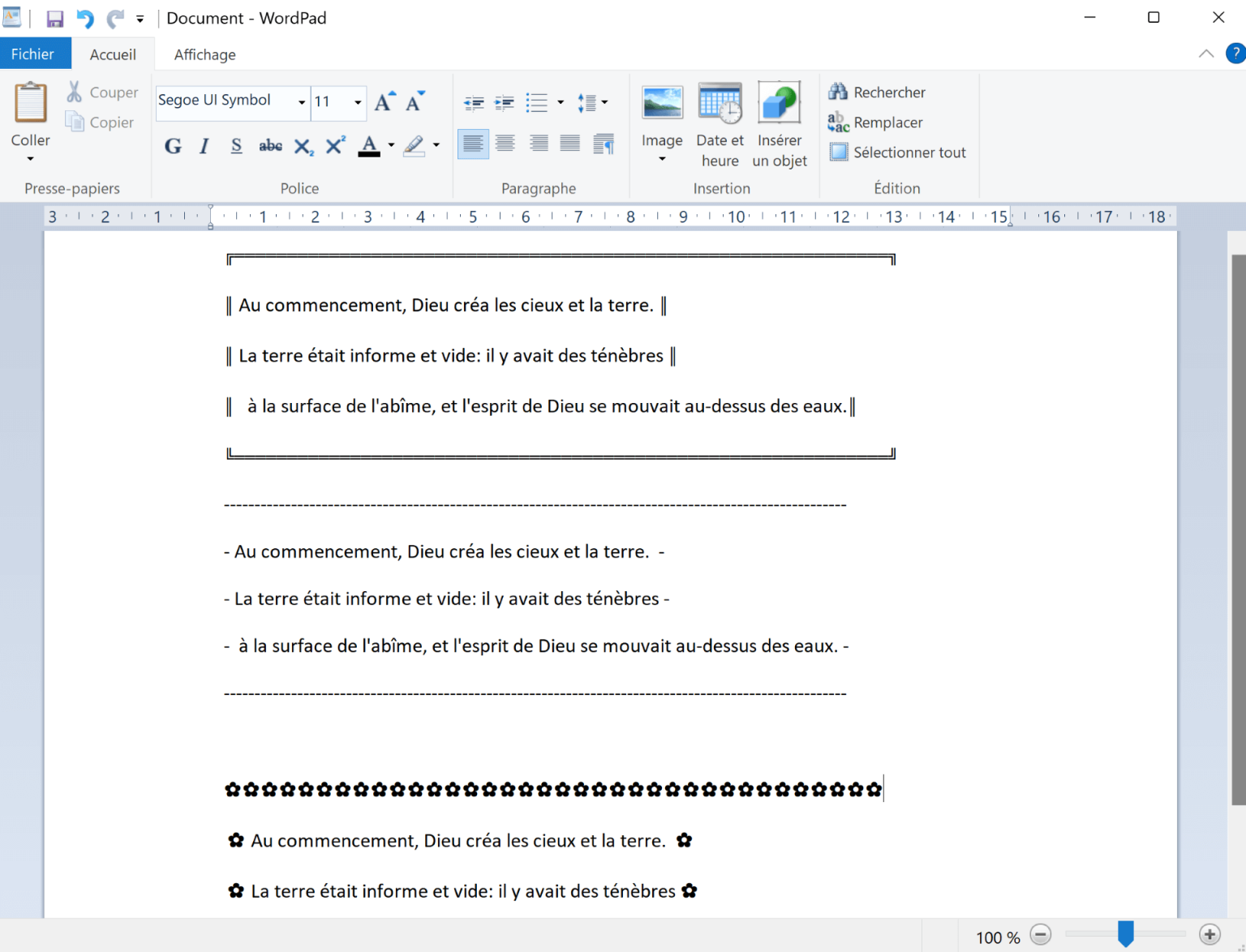The width and height of the screenshot is (1246, 952).
Task: Open the Fichier menu
Action: (34, 53)
